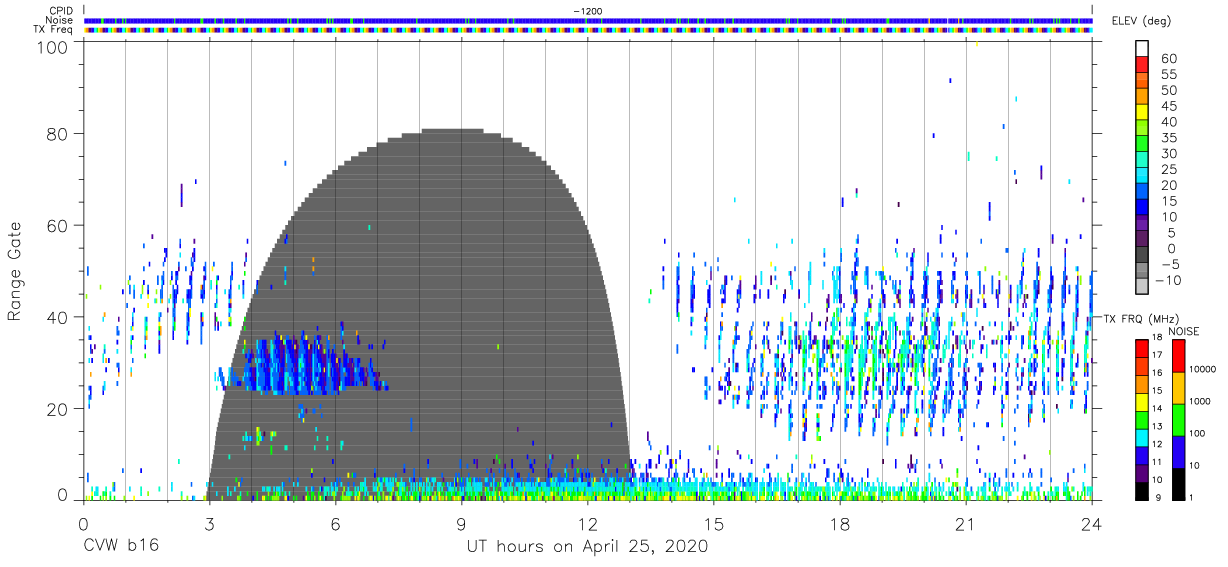The image size is (1228, 567).
Task: Click the 'Range Gate' y-axis title
Action: coord(15,271)
